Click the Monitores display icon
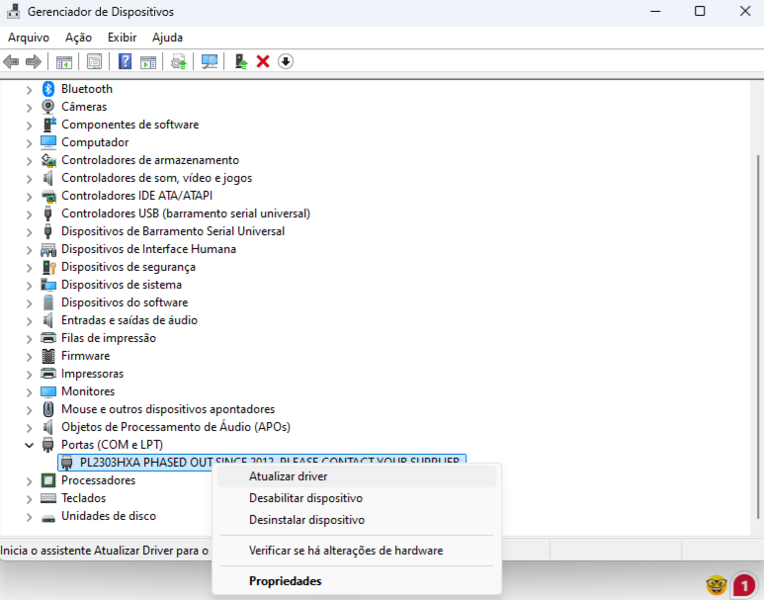Viewport: 764px width, 600px height. pyautogui.click(x=48, y=391)
